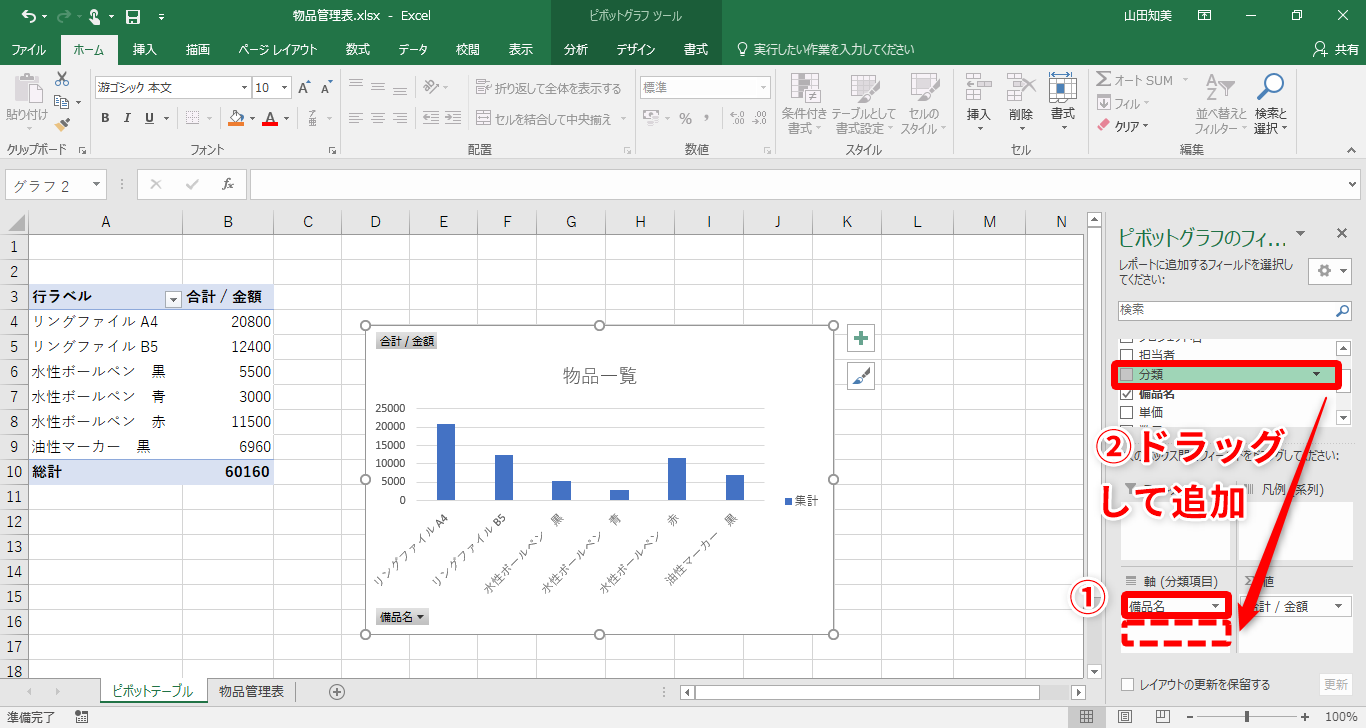Collapse the ribbon with the up chevron
Image resolution: width=1366 pixels, height=728 pixels.
[x=1352, y=151]
